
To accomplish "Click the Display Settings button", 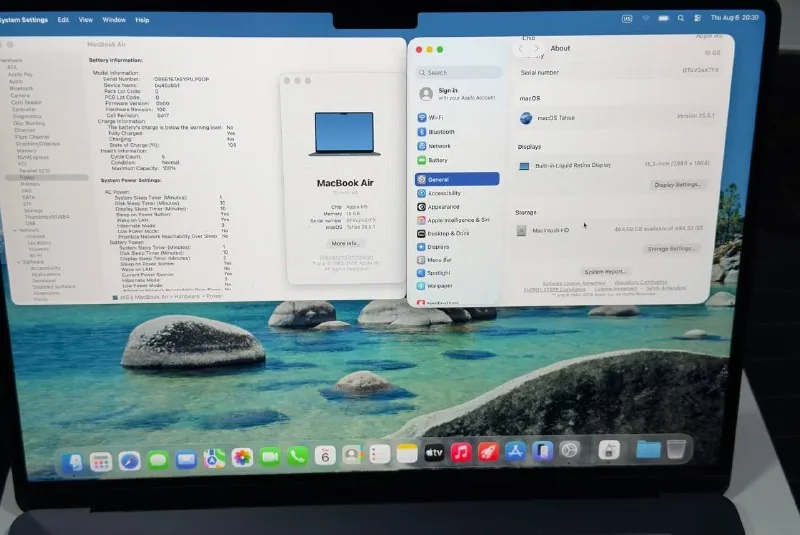I will pyautogui.click(x=677, y=185).
